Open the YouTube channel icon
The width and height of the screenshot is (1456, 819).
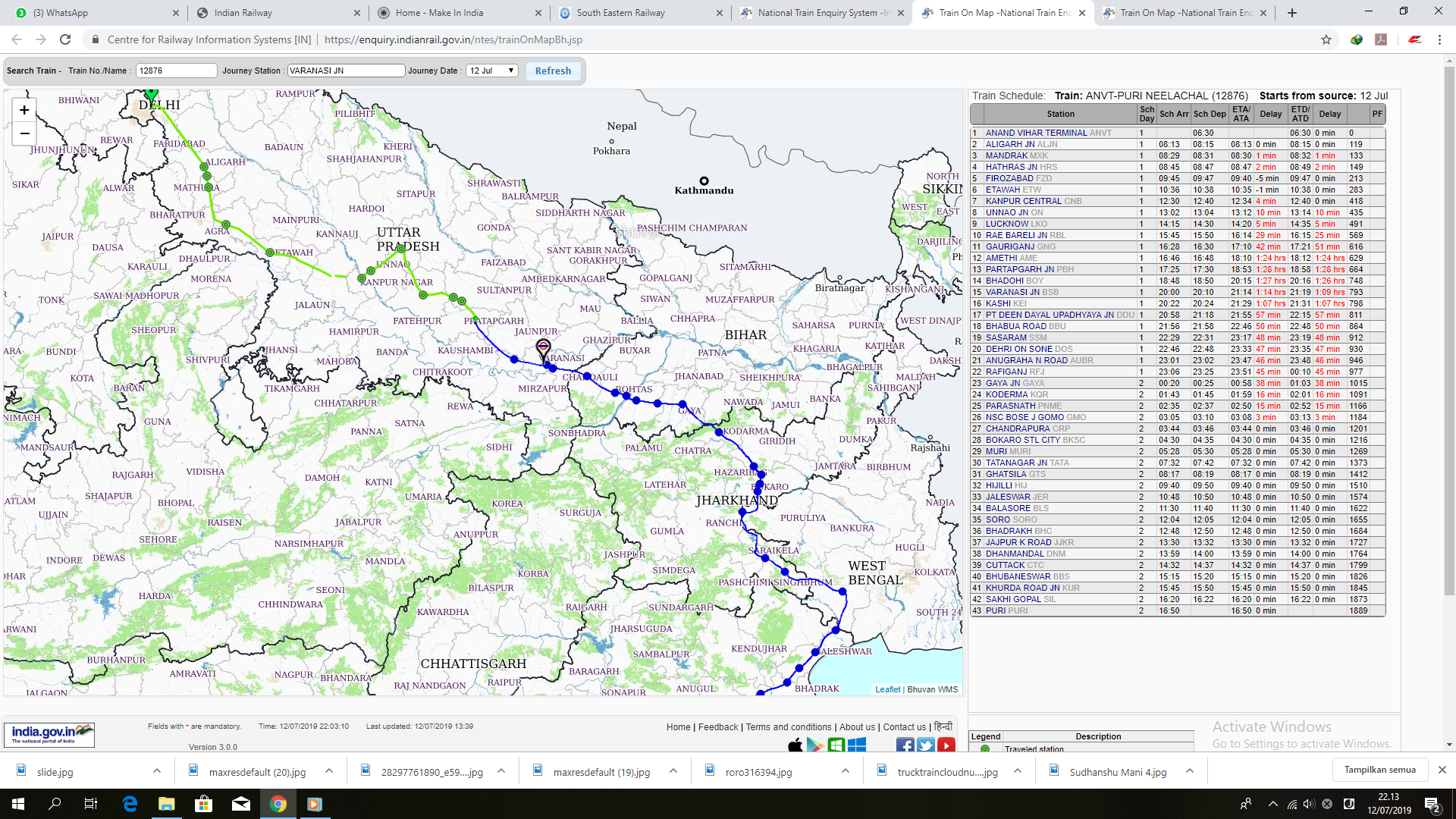[x=946, y=745]
